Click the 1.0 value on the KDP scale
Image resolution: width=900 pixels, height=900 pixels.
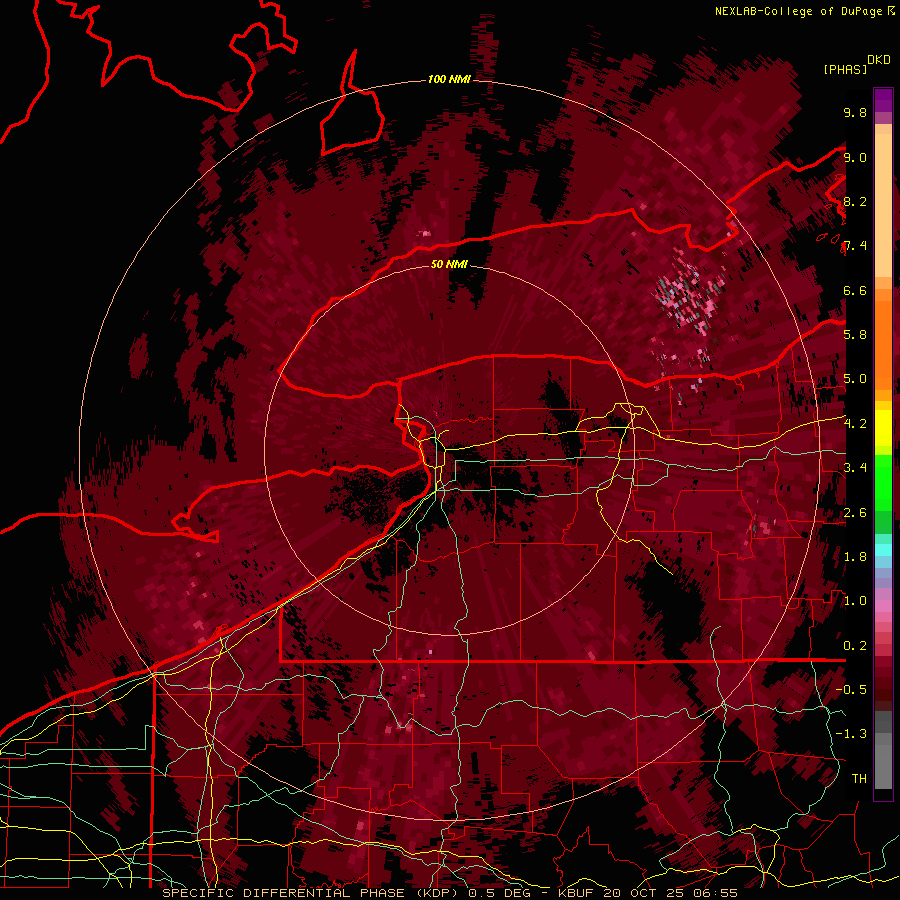855,601
